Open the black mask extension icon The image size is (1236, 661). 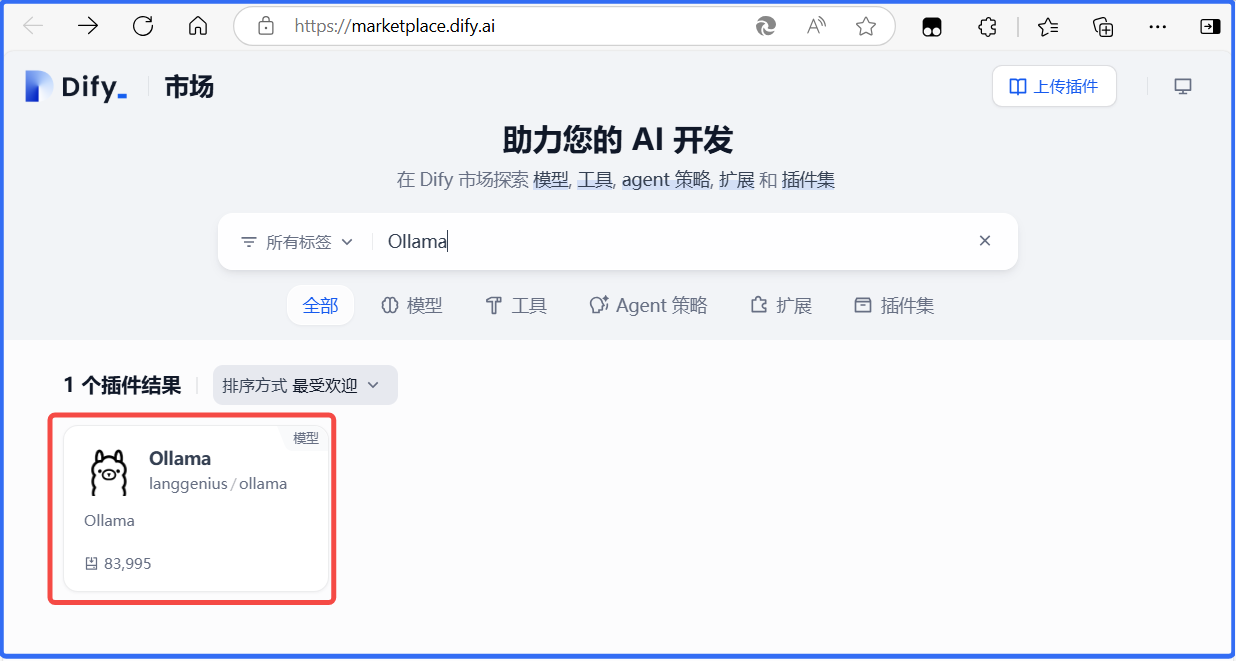(x=931, y=27)
